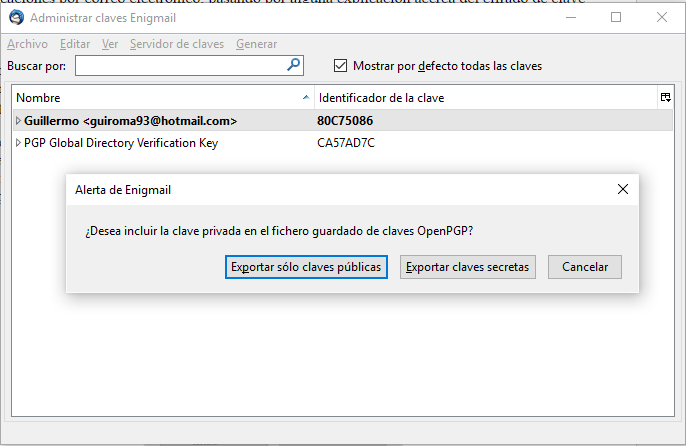The width and height of the screenshot is (686, 446).
Task: Expand PGP Global Directory Verification Key
Action: tap(18, 143)
